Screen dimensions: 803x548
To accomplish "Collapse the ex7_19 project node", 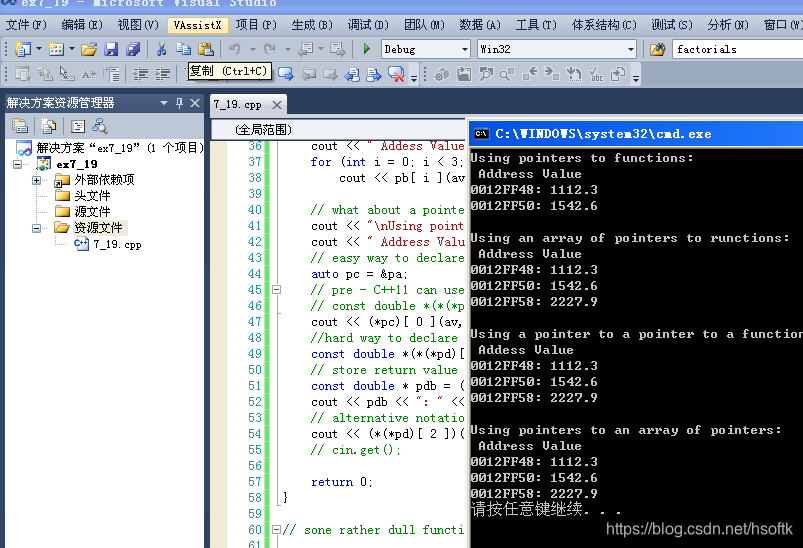I will pyautogui.click(x=17, y=164).
